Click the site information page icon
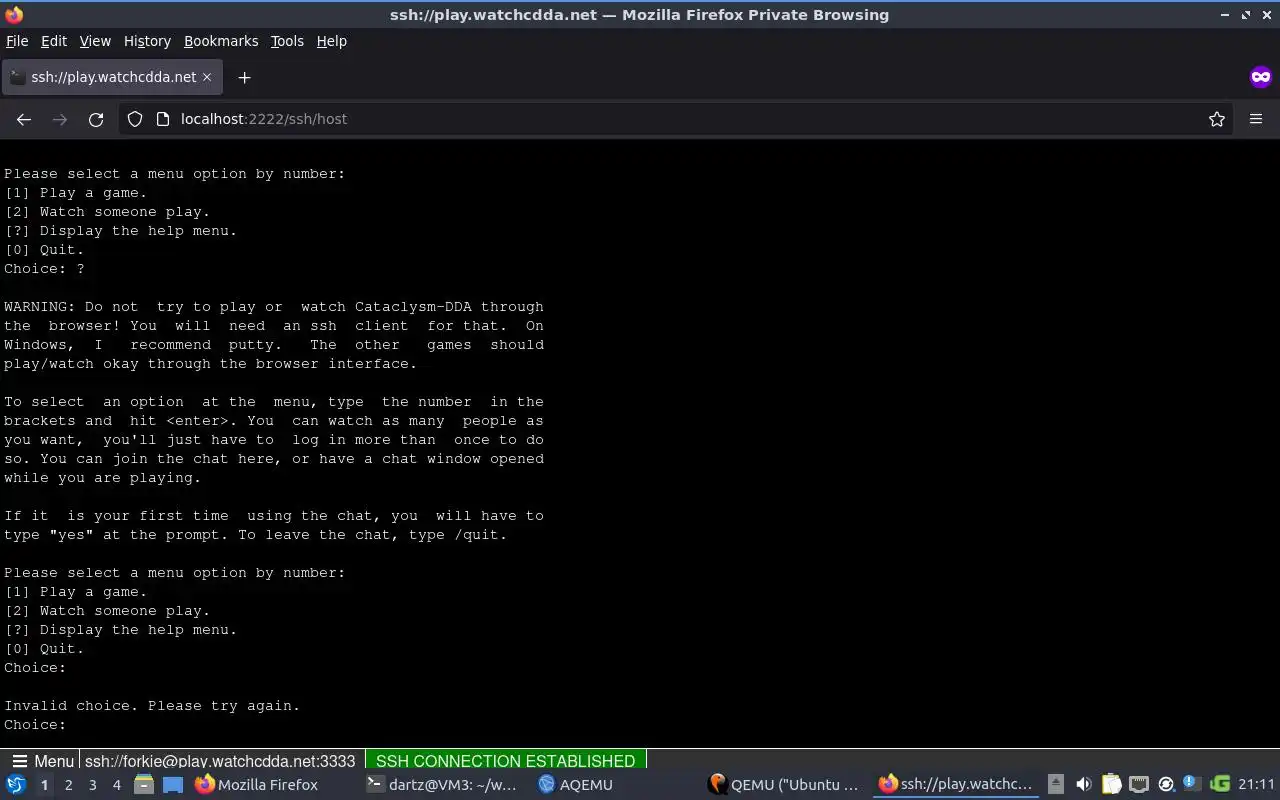 163,119
